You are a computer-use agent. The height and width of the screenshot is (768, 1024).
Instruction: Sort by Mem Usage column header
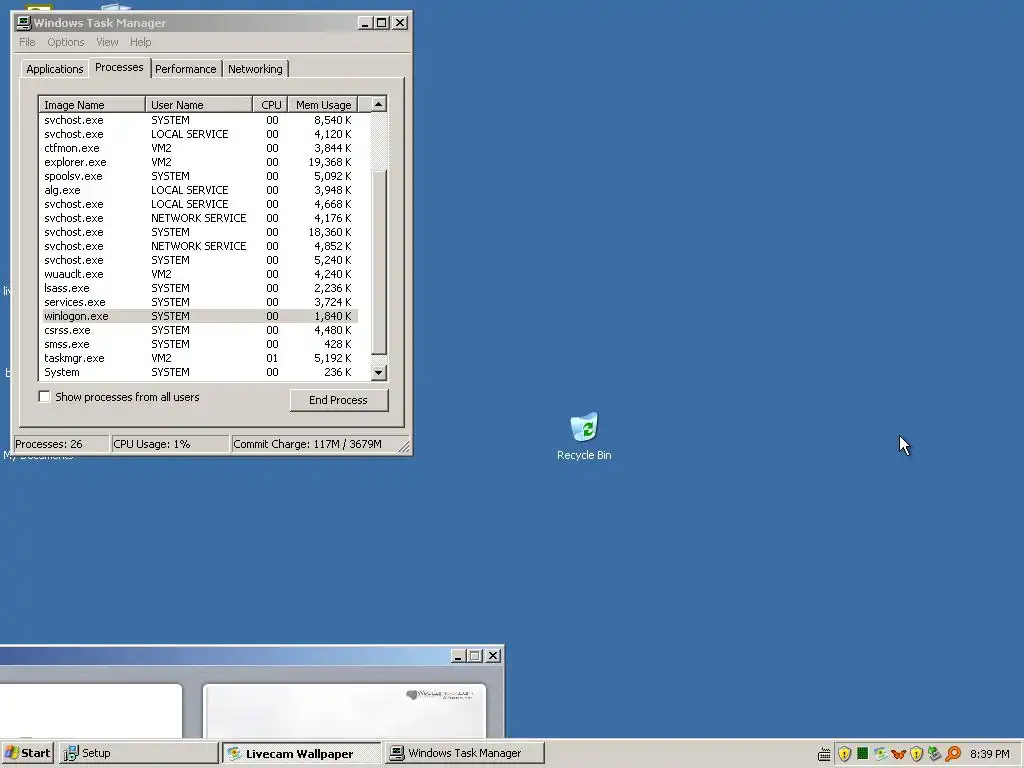323,104
